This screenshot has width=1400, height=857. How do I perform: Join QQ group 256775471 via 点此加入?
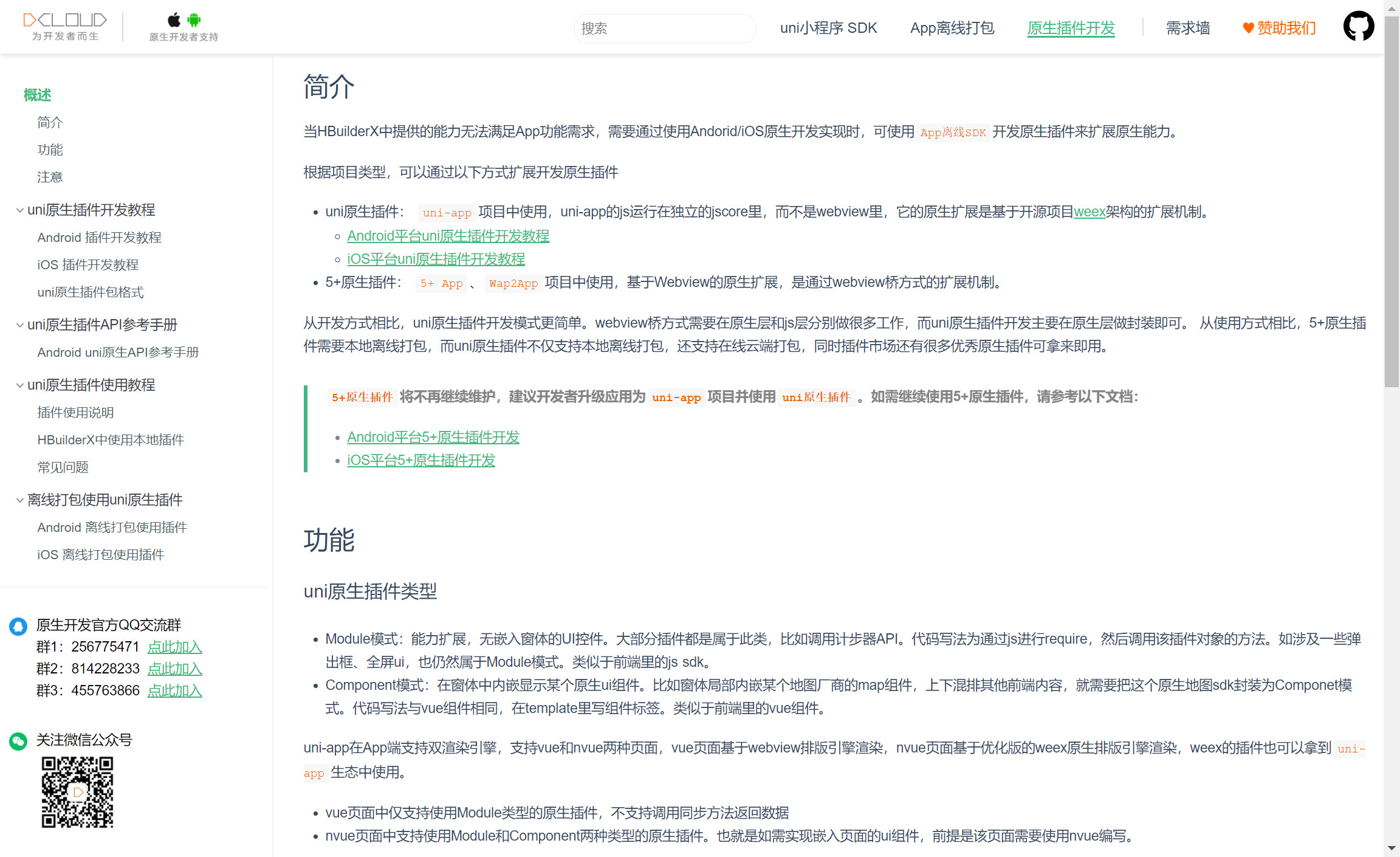(x=175, y=647)
